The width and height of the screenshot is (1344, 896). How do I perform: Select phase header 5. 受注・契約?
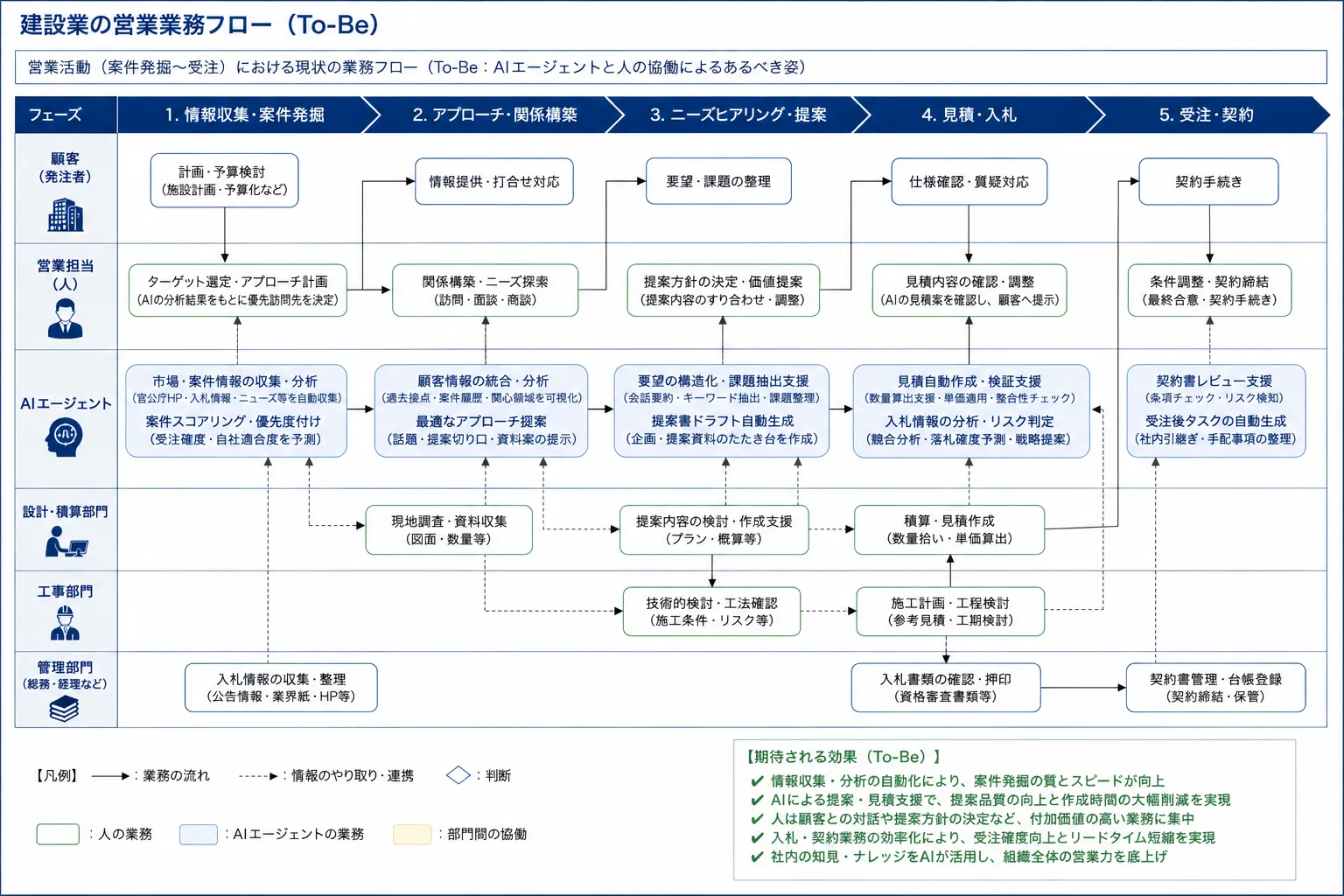click(1206, 115)
